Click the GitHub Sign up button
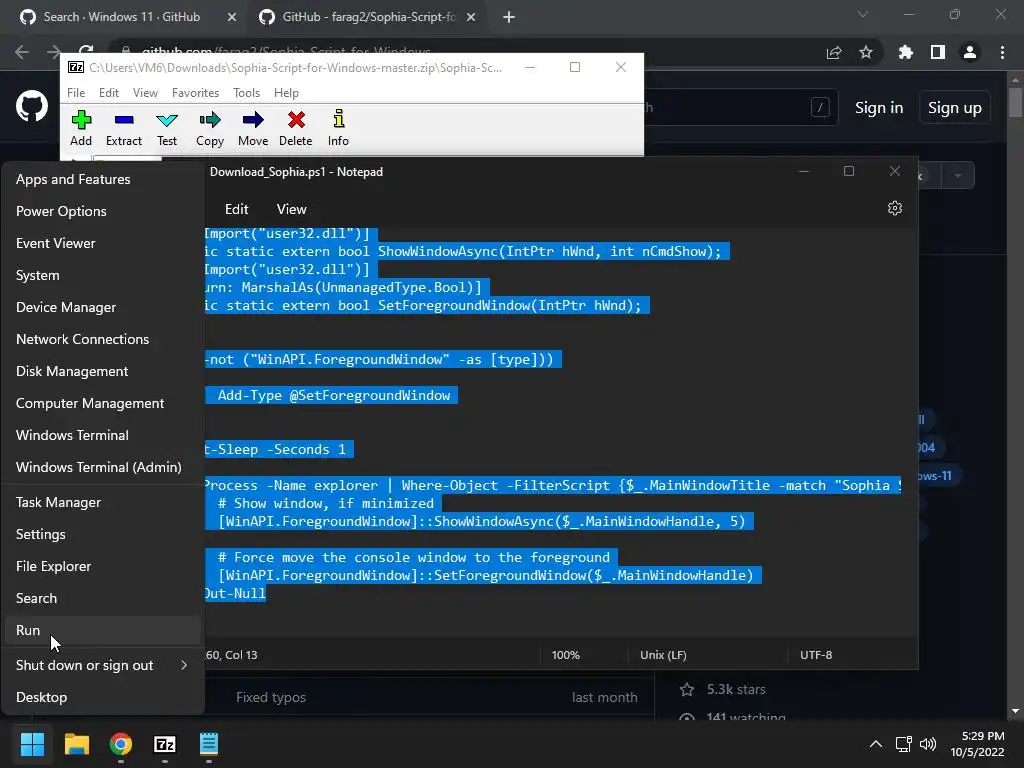 pyautogui.click(x=955, y=108)
